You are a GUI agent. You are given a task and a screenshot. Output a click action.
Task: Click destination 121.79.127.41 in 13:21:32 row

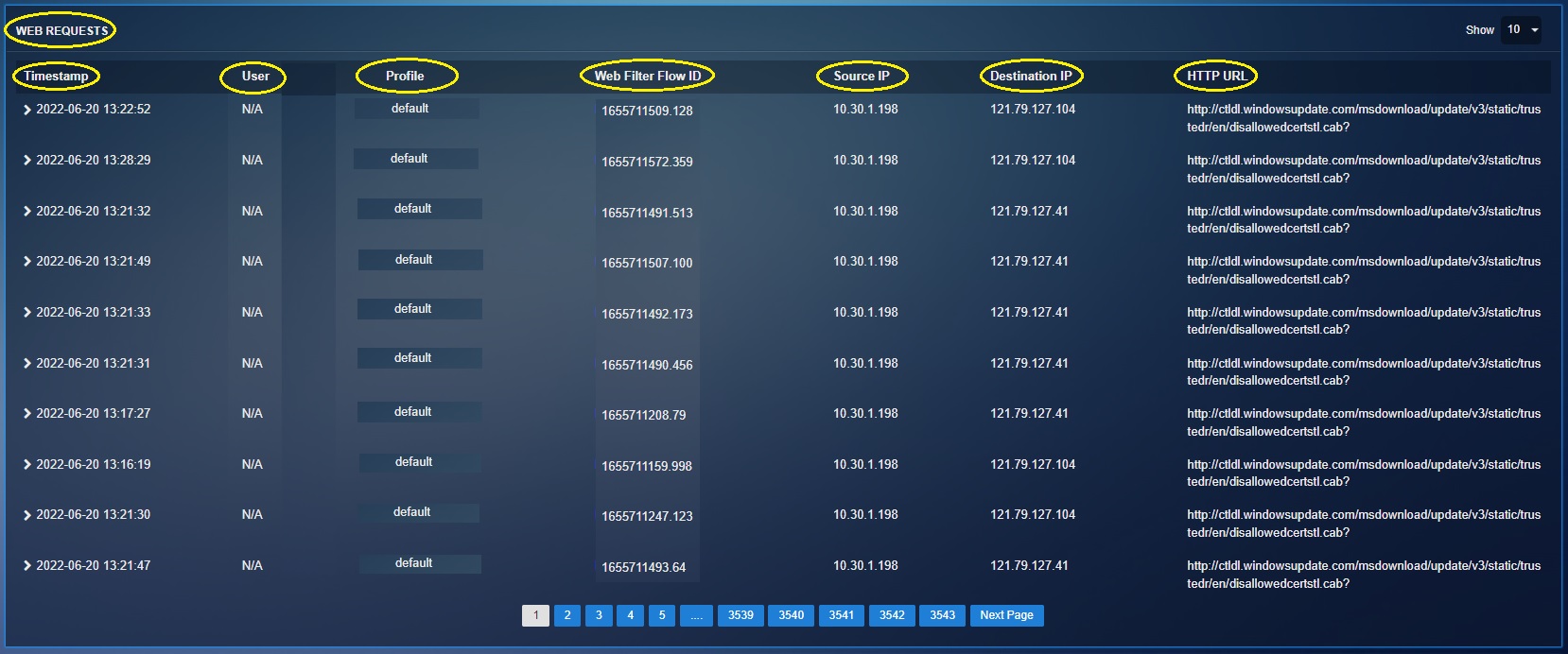coord(1029,212)
